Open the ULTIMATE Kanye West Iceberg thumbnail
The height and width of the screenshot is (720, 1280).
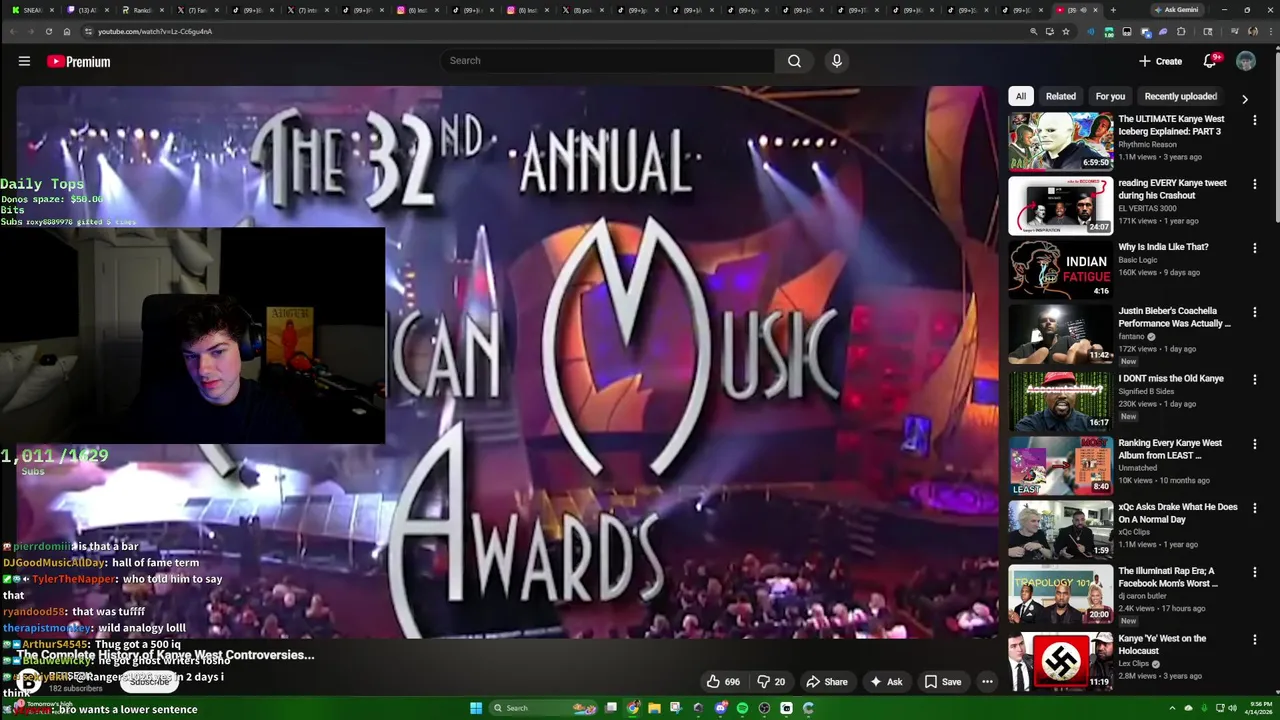tap(1060, 141)
